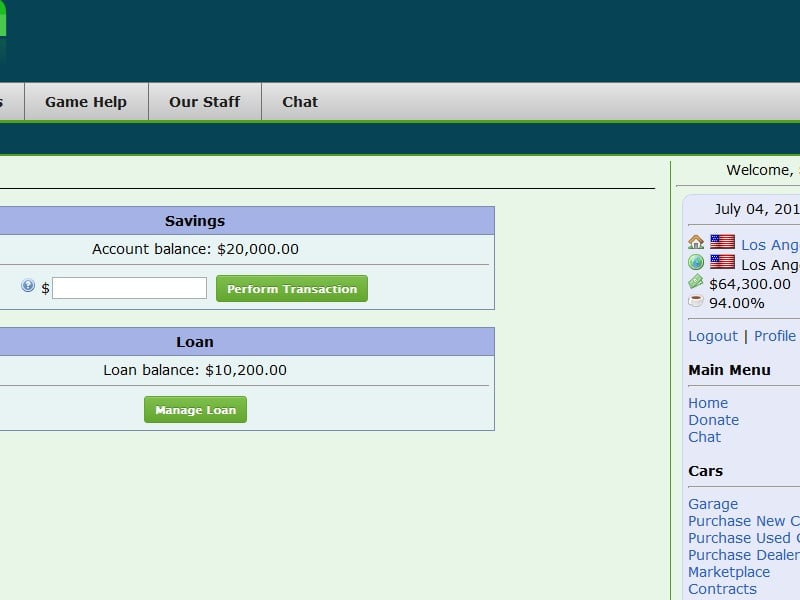Open the Game Help tab
This screenshot has width=800, height=600.
tap(85, 101)
